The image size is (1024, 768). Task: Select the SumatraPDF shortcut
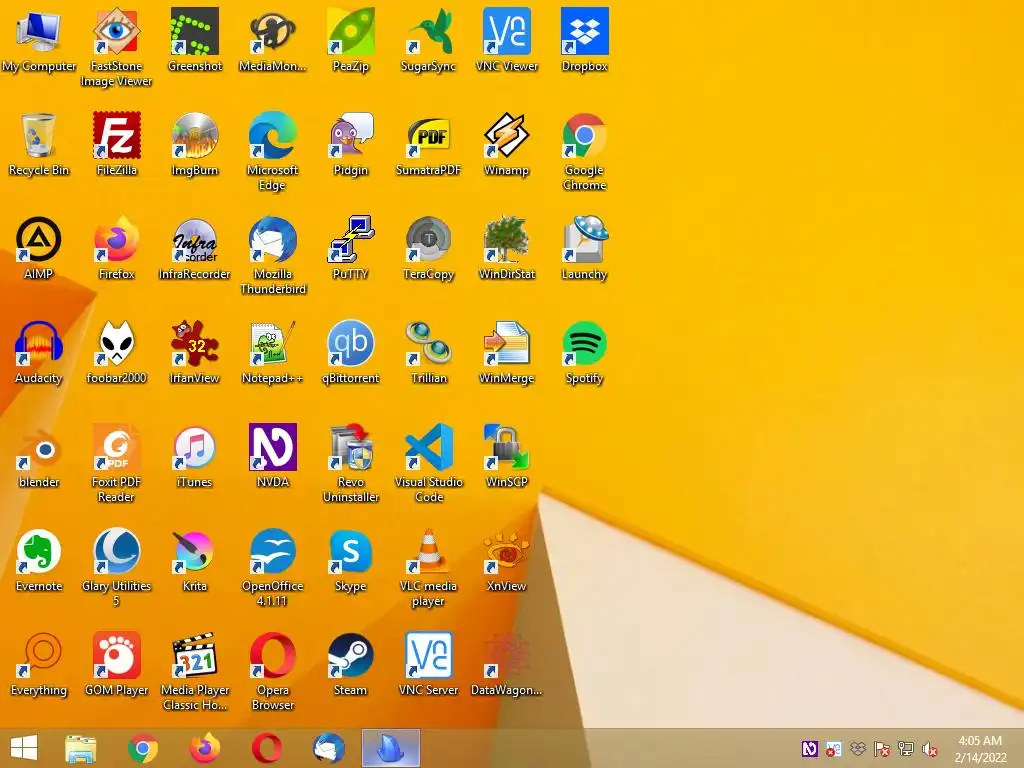428,135
